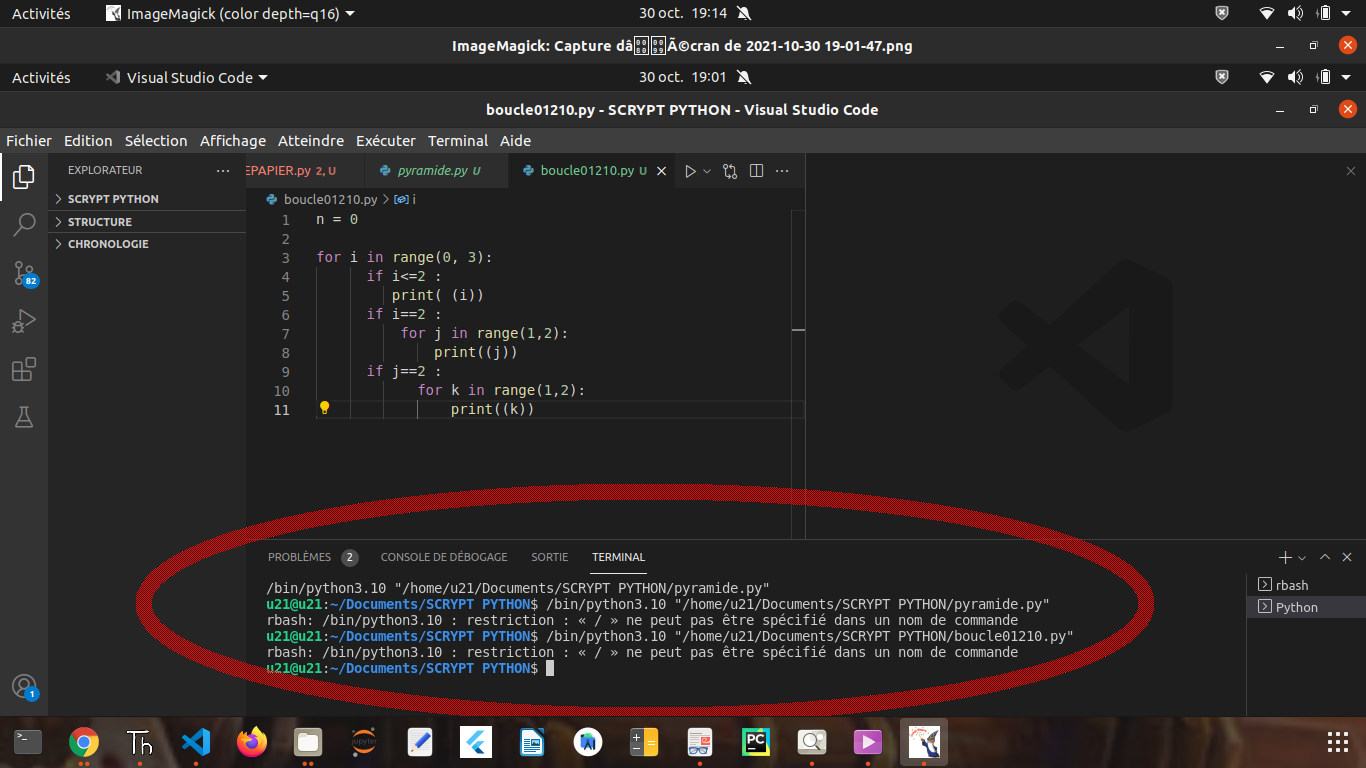
Task: Open the Search view in the activity bar
Action: [x=24, y=224]
